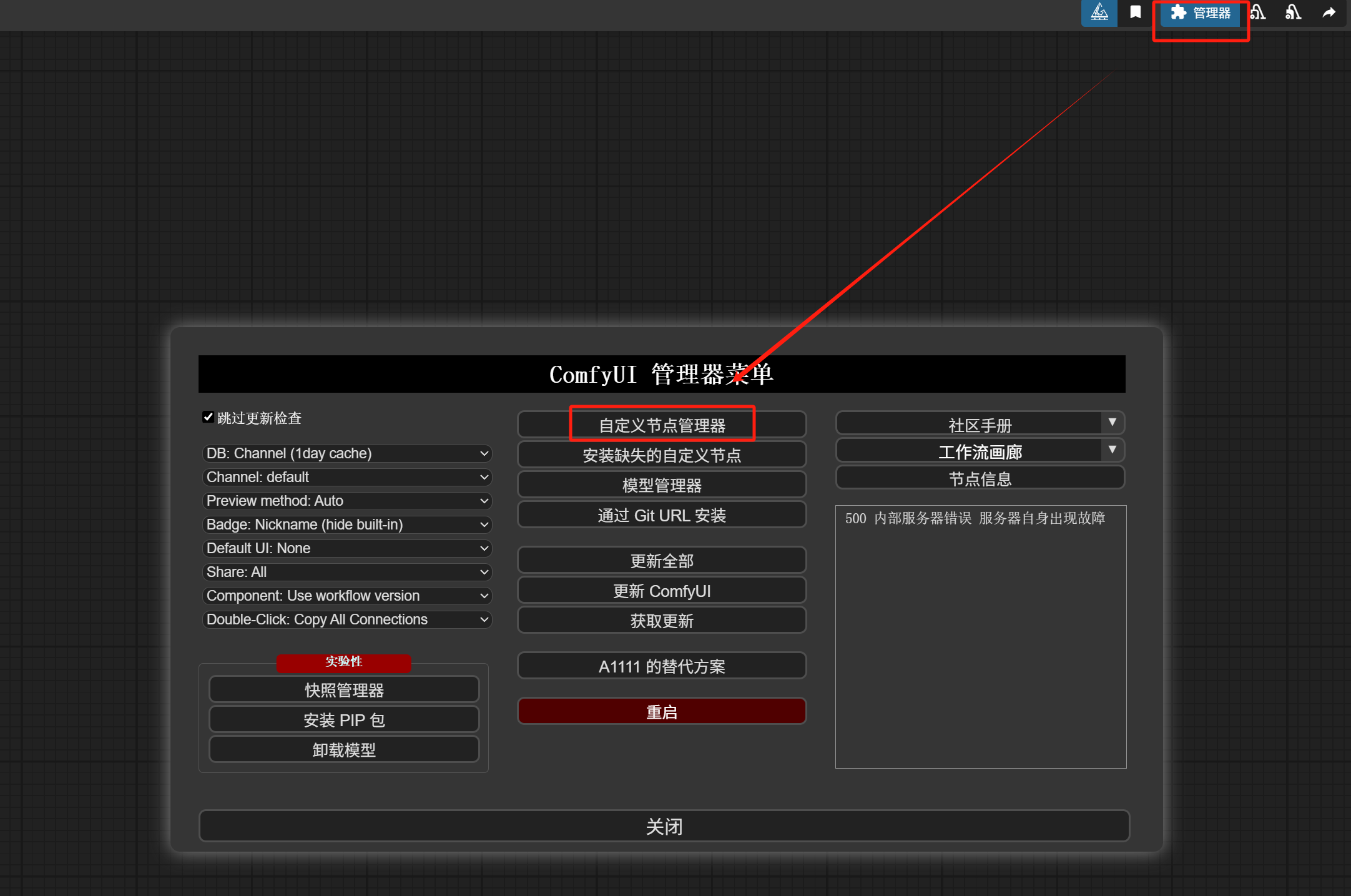The image size is (1351, 896).
Task: Click vacuum icon next to share arrow
Action: pos(1293,12)
